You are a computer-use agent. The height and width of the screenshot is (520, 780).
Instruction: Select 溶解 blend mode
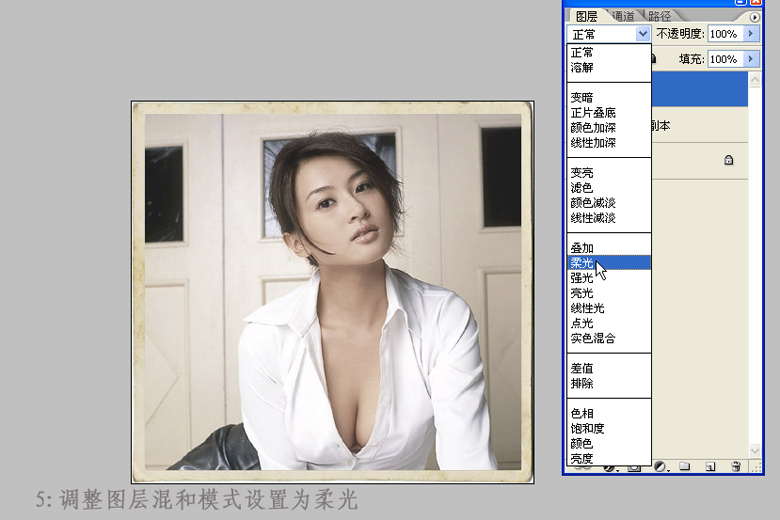(609, 67)
